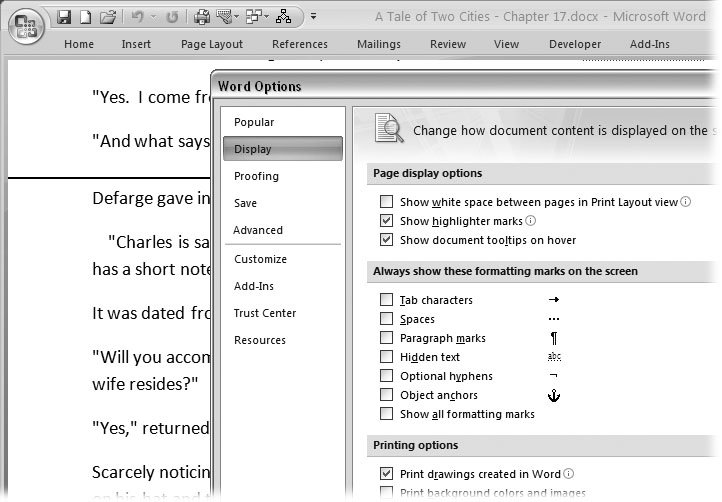Viewport: 722px width, 502px height.
Task: Switch to the References tab
Action: [299, 44]
